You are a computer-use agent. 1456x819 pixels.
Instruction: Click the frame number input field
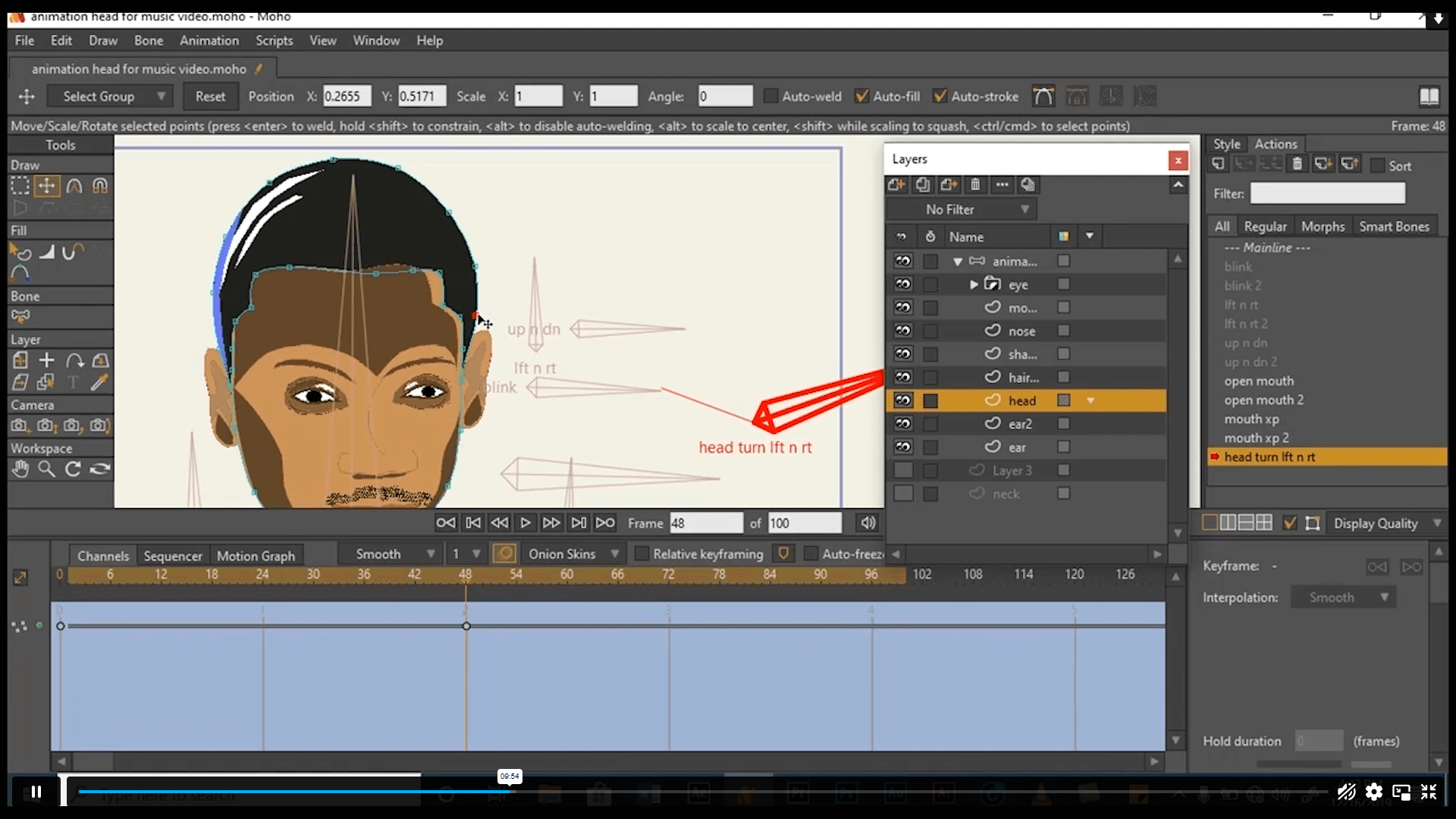(704, 522)
